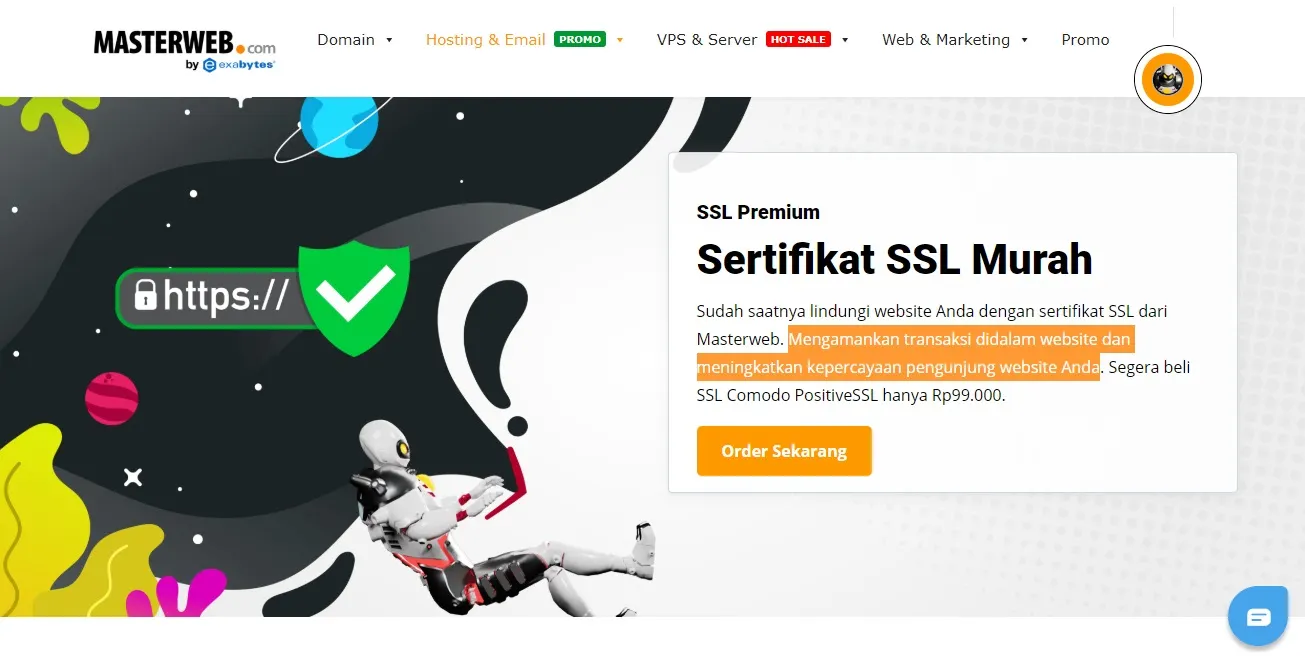The height and width of the screenshot is (659, 1305).
Task: Click the orange highlighted text passage
Action: coord(914,353)
